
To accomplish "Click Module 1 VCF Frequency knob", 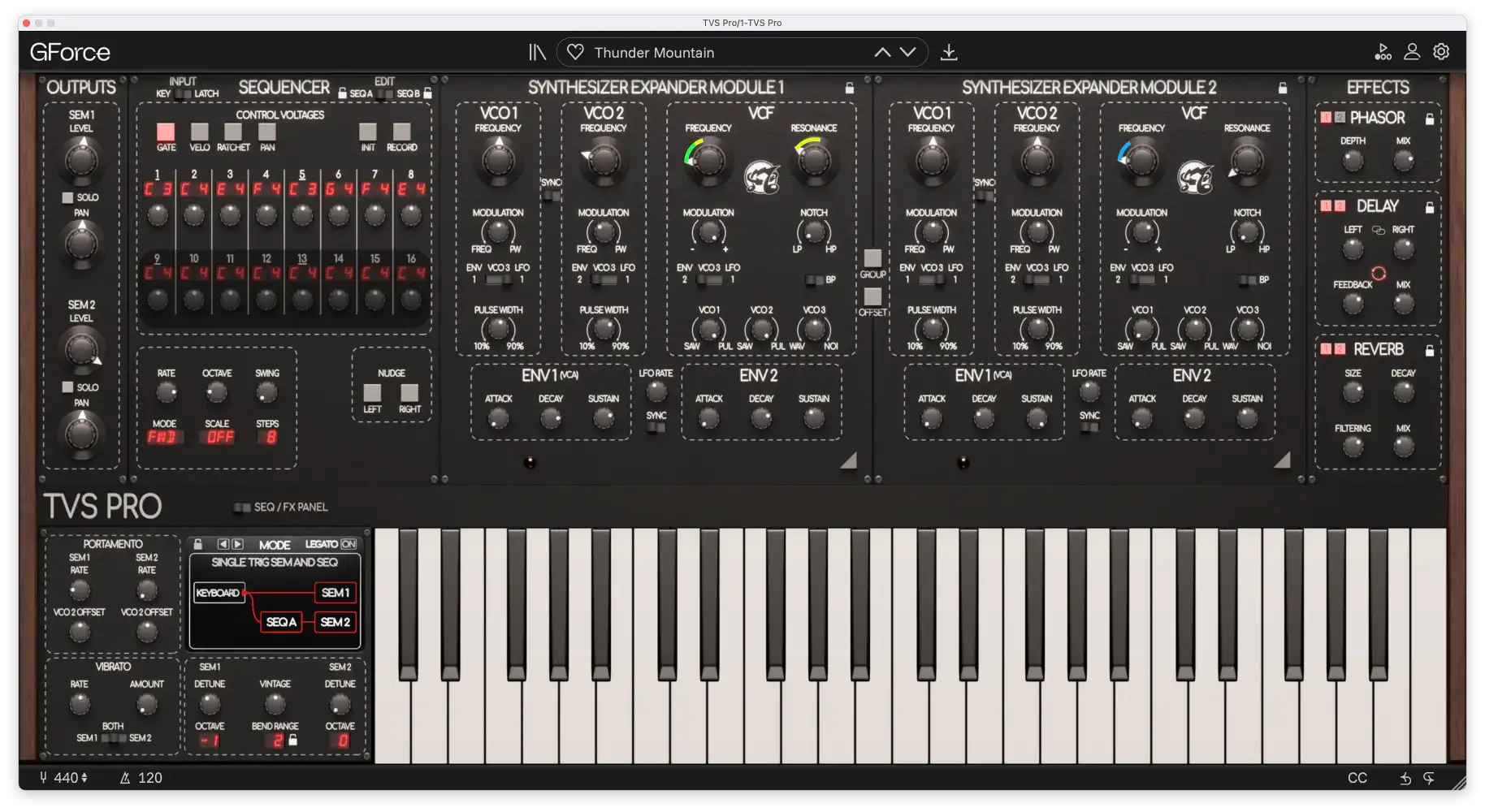I will click(708, 159).
